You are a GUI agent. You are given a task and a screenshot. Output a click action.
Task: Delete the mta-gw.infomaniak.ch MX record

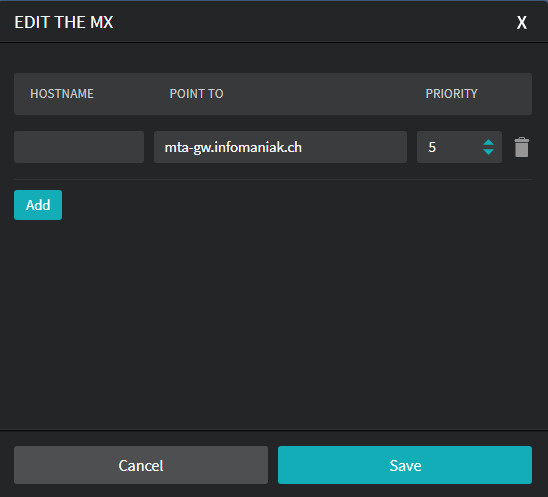click(x=521, y=147)
